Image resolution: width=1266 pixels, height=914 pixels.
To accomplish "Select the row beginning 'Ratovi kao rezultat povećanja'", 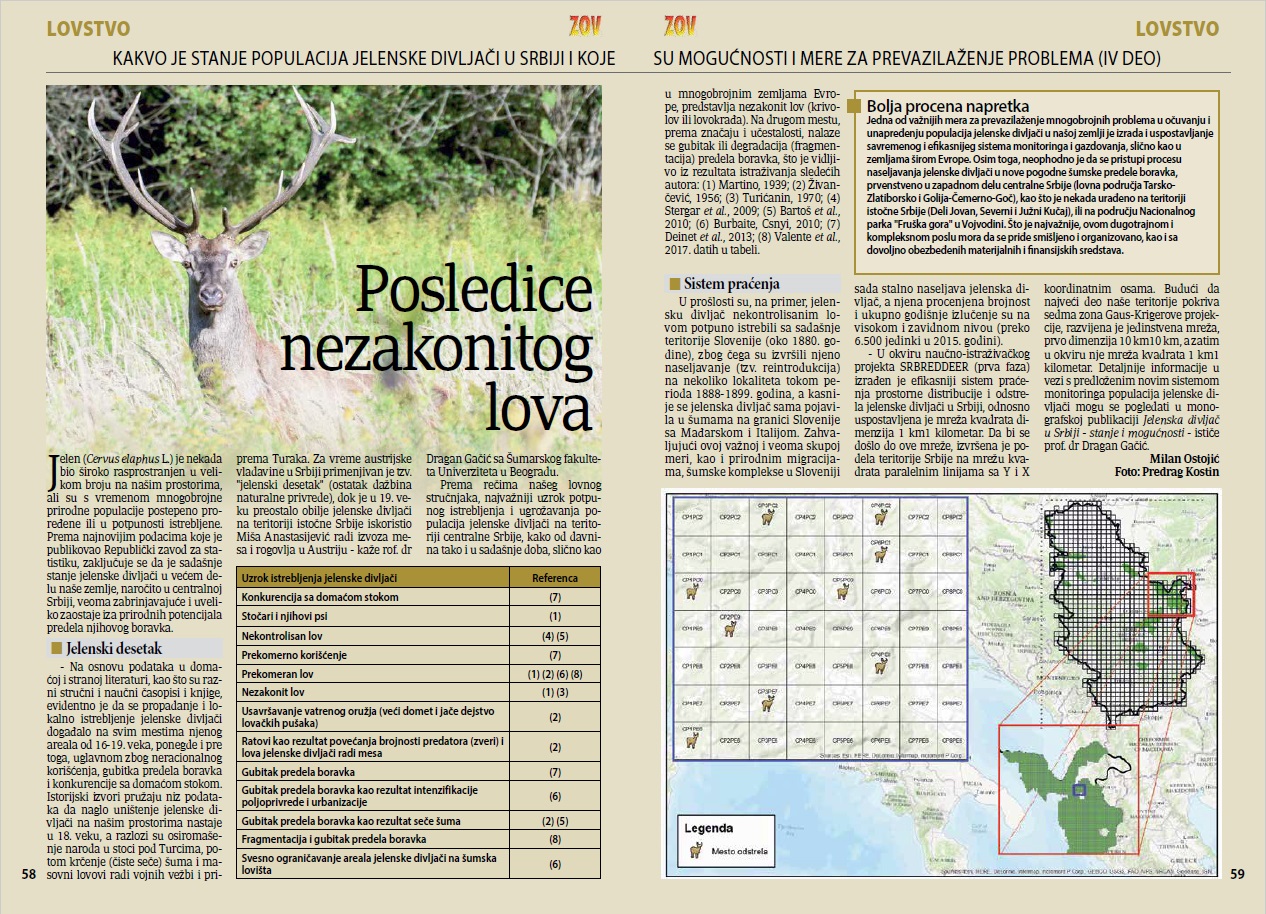I will 418,747.
